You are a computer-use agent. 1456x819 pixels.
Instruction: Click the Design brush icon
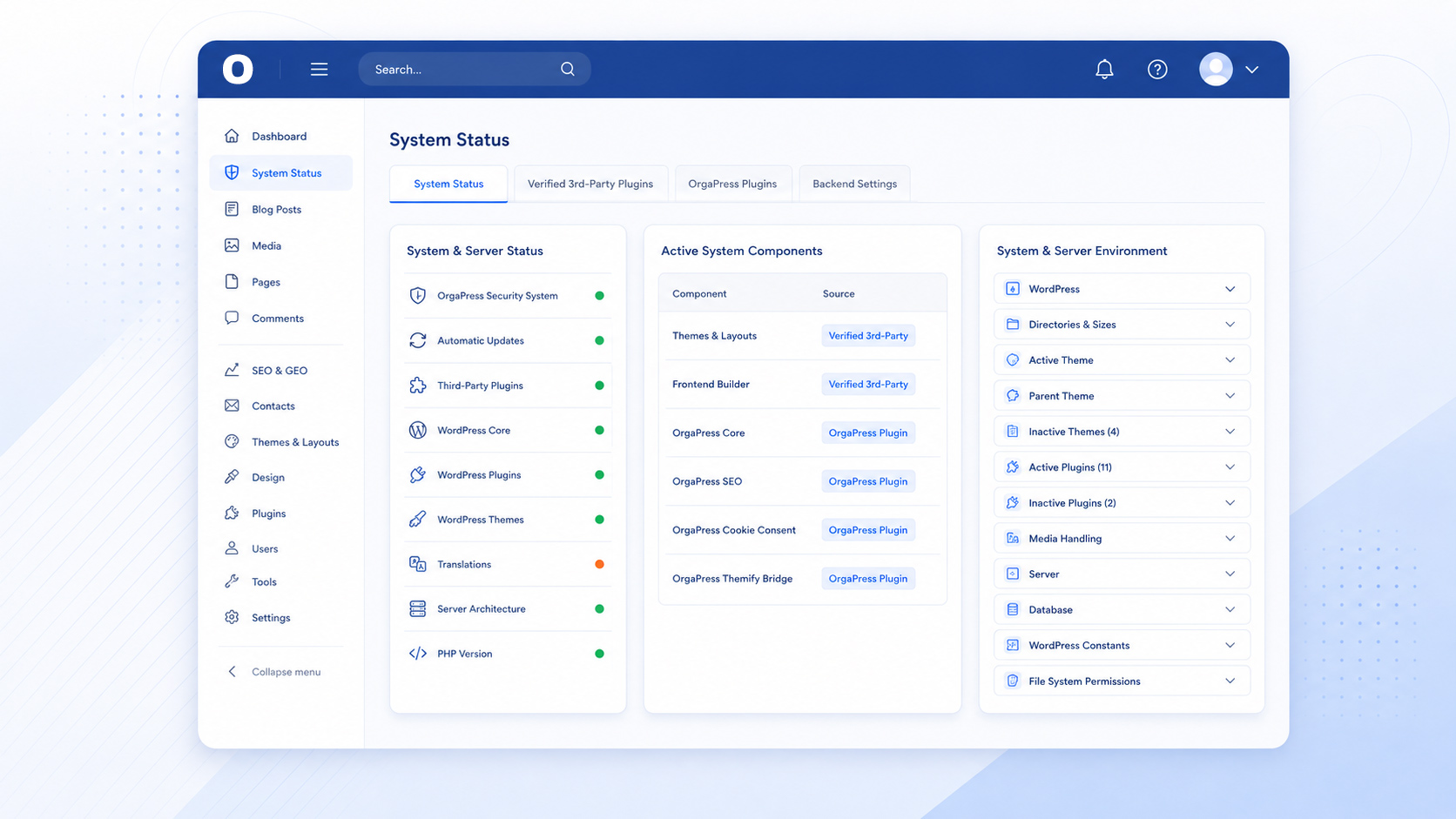coord(232,477)
